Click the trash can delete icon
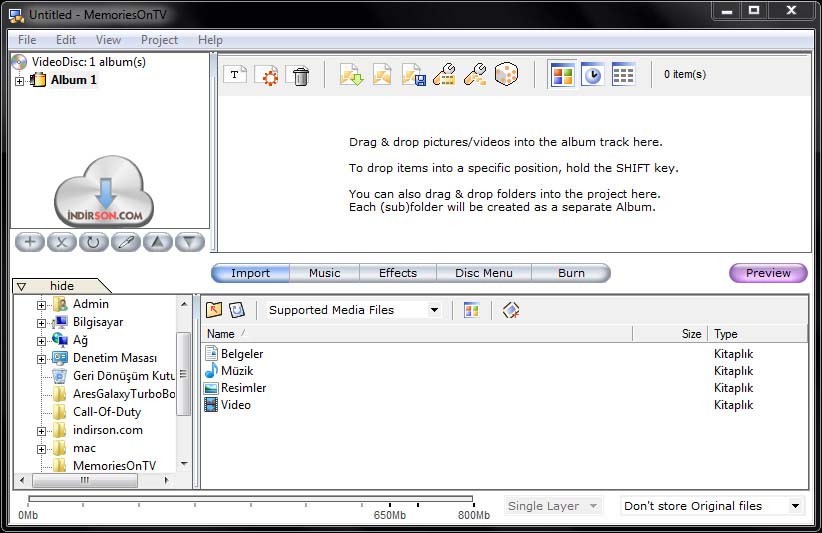 (x=299, y=75)
